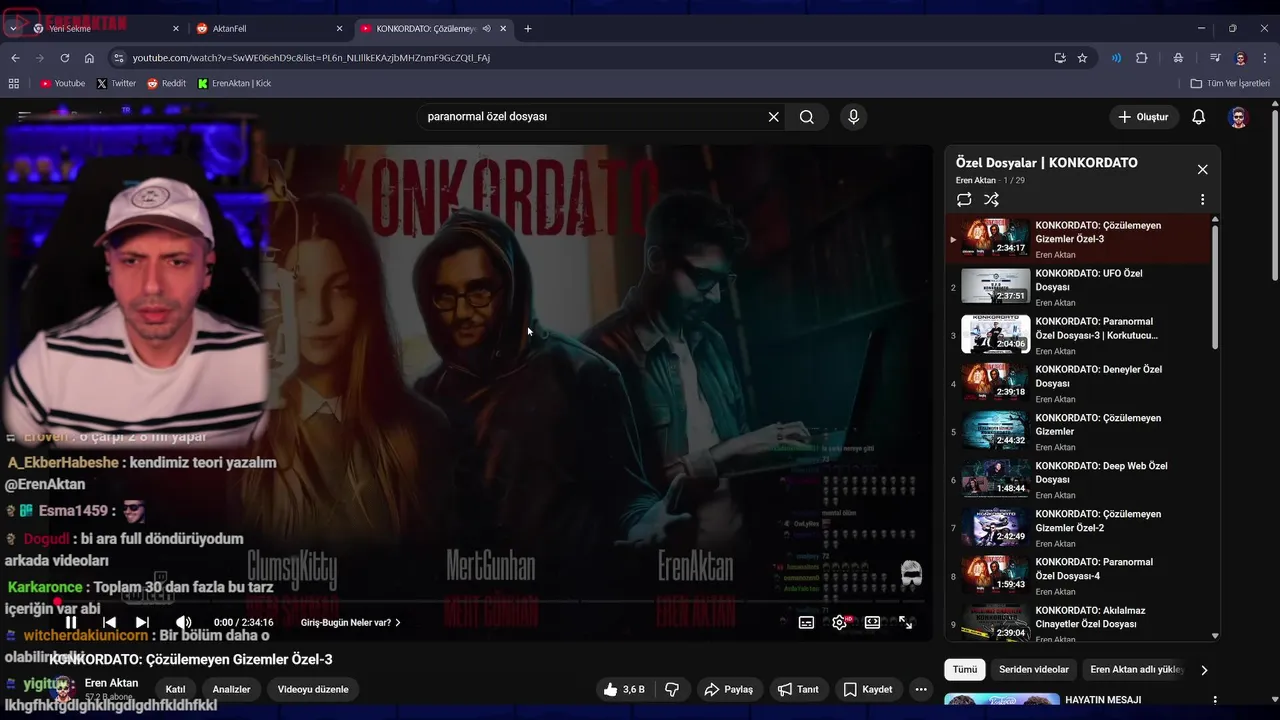This screenshot has height=720, width=1280.
Task: Open playlist three-dot options menu
Action: (x=1202, y=200)
